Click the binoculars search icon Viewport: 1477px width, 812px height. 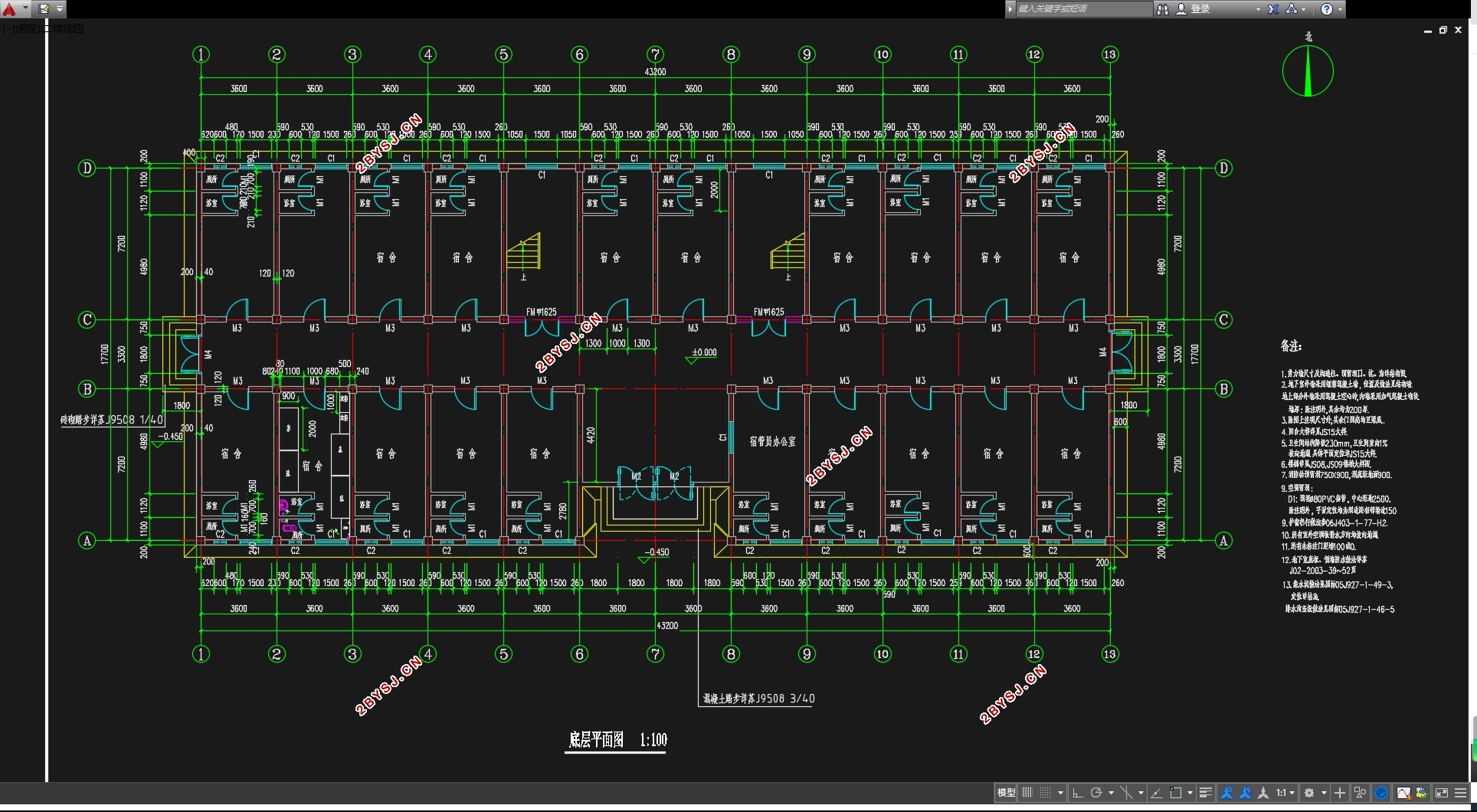point(1163,9)
